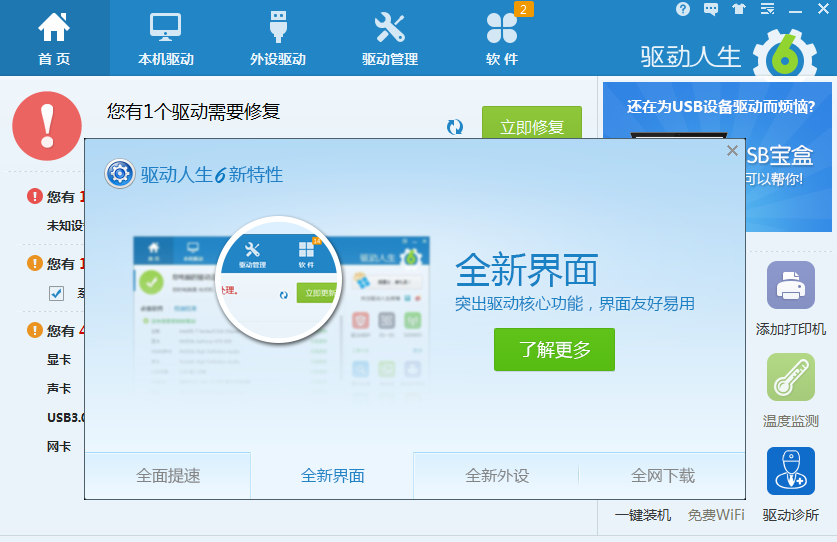Click the 驱动人生6新特性 dialog title
The height and width of the screenshot is (542, 837).
tap(211, 175)
